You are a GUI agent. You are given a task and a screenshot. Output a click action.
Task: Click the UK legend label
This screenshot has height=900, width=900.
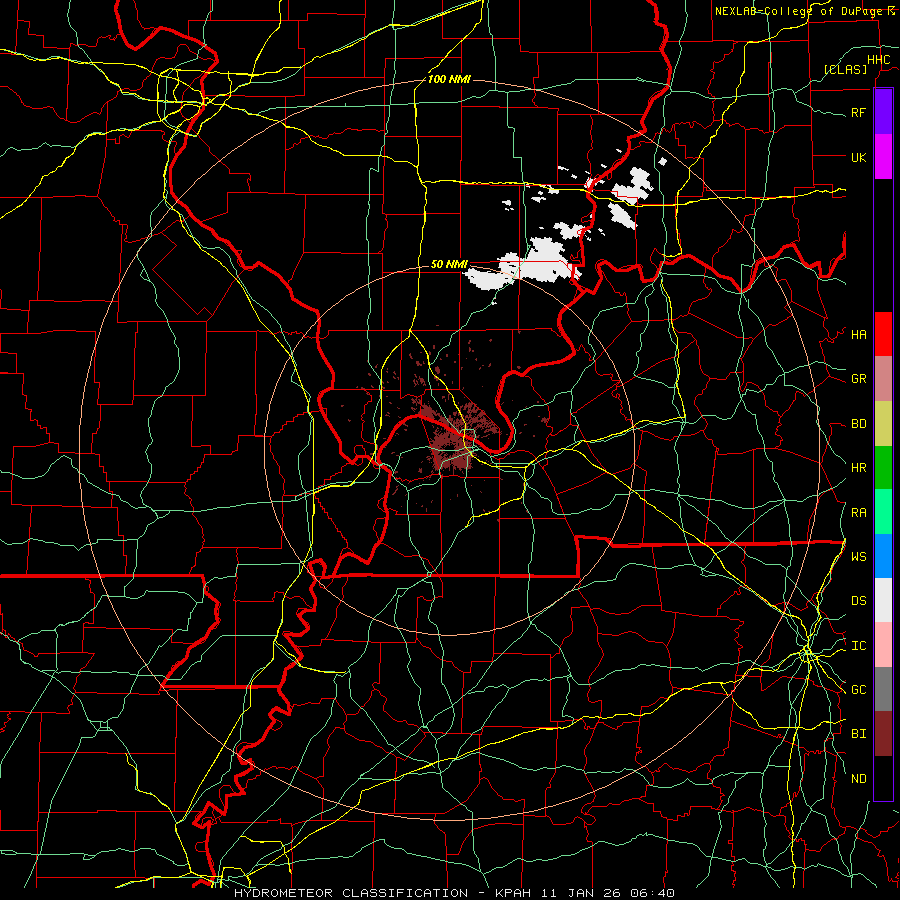click(x=858, y=157)
